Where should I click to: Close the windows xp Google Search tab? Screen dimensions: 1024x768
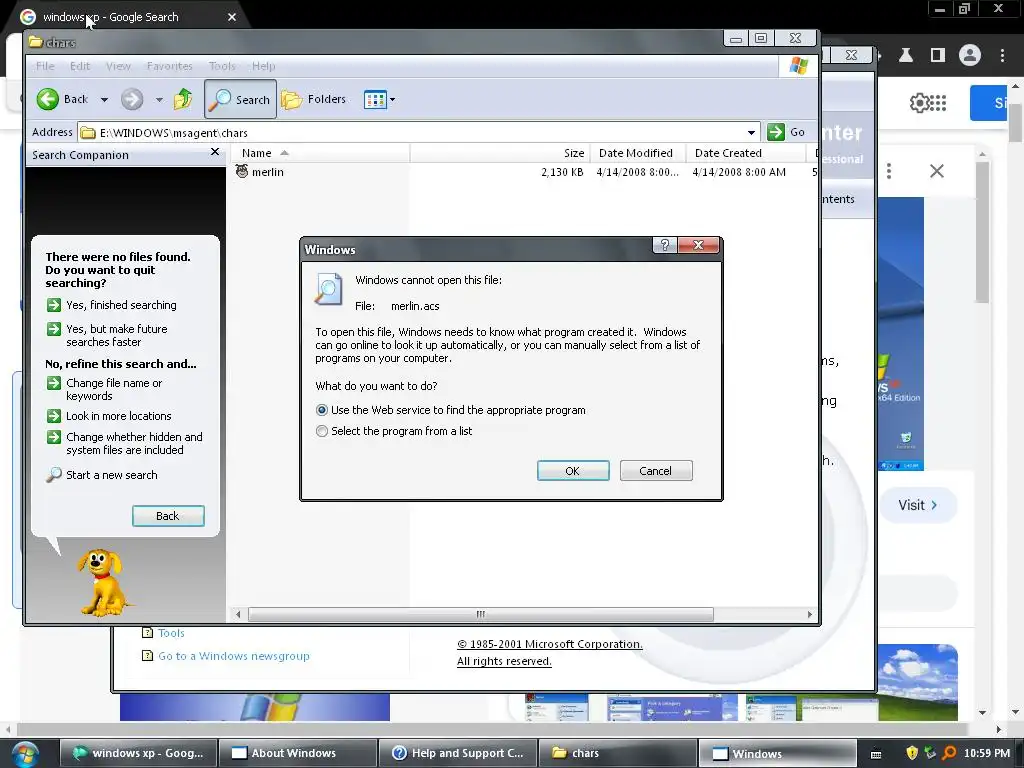coord(232,17)
